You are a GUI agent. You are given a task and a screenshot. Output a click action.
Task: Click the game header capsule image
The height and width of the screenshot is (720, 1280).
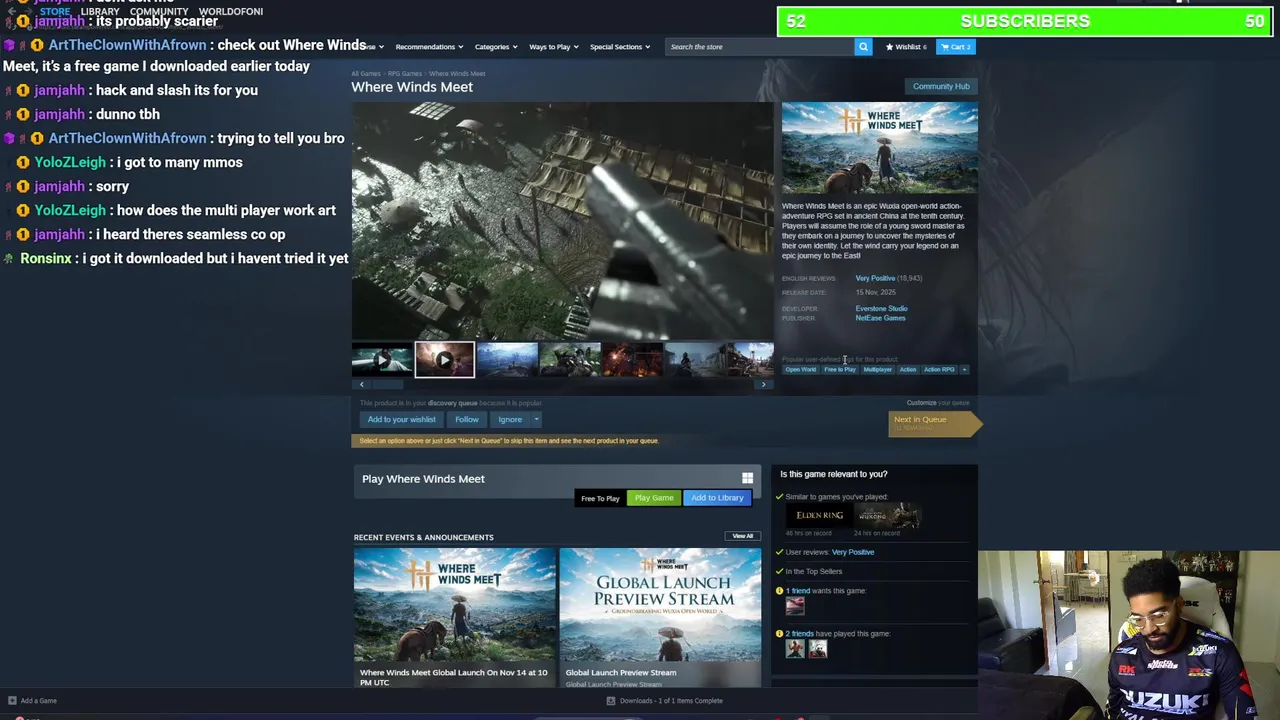880,148
